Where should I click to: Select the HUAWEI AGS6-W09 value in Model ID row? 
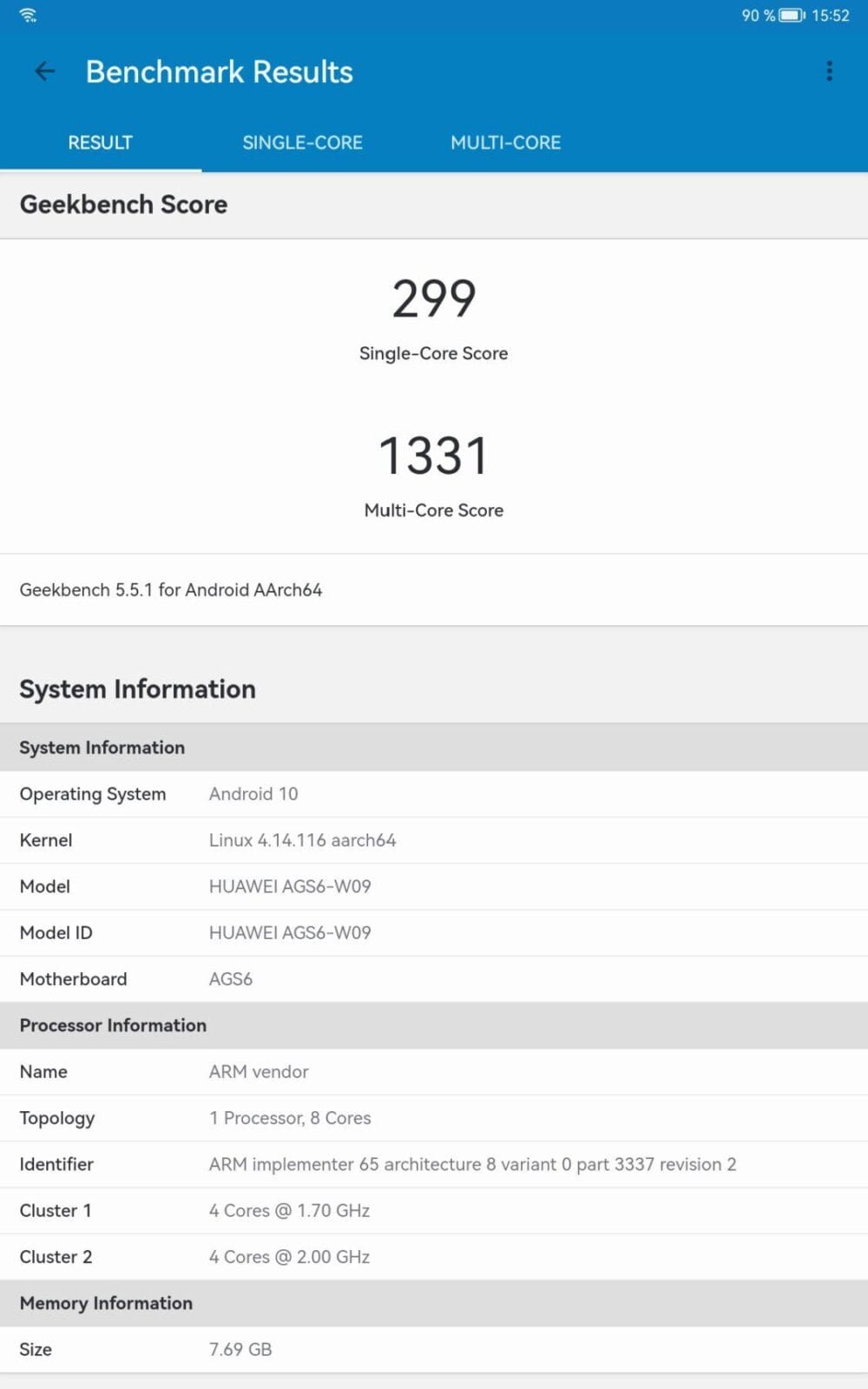tap(290, 932)
